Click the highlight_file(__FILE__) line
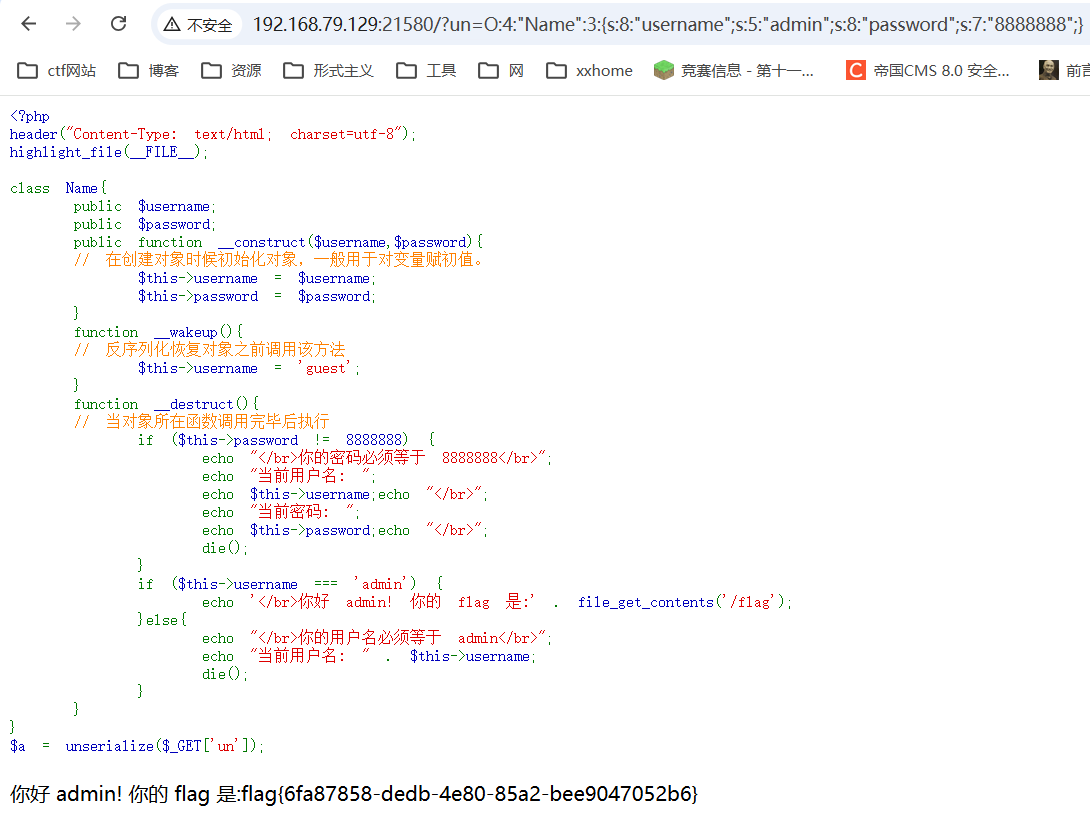The image size is (1090, 815). click(x=108, y=152)
